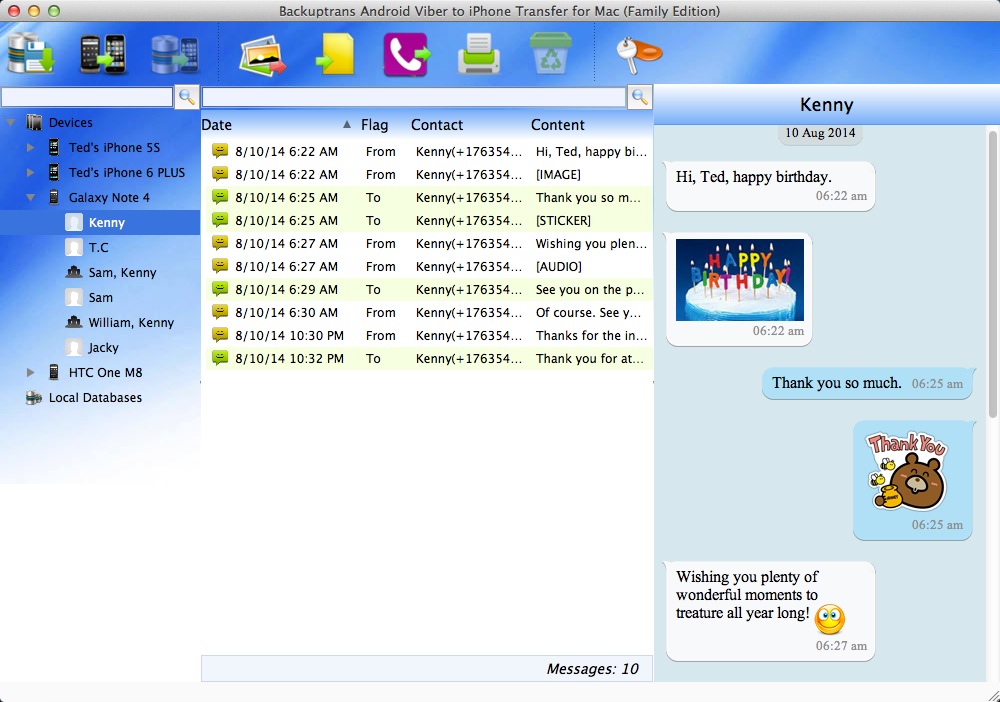1000x702 pixels.
Task: Click the 'Thank you so much.' chat bubble
Action: (x=867, y=383)
